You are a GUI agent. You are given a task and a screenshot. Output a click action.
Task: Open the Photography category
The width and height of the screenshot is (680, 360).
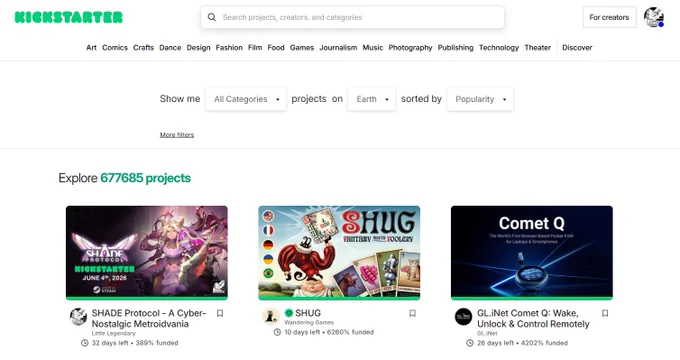click(x=410, y=48)
